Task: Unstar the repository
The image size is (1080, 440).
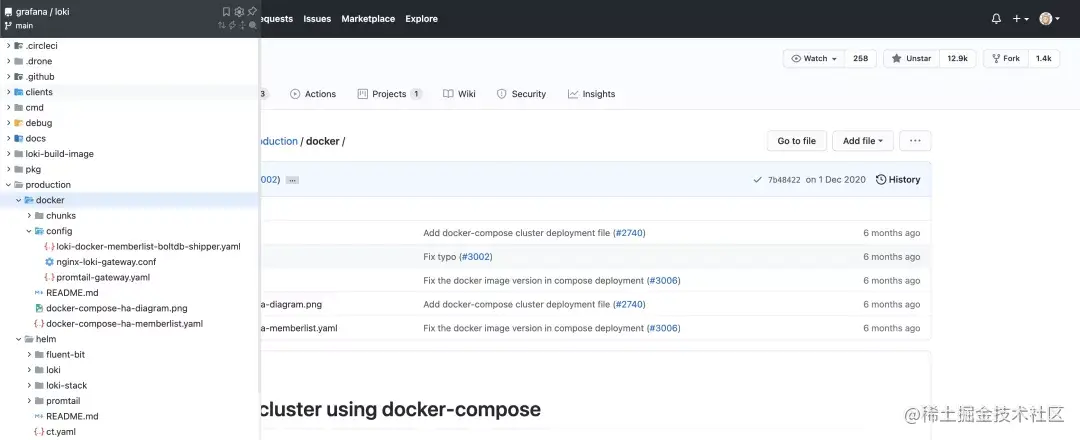Action: [x=911, y=59]
